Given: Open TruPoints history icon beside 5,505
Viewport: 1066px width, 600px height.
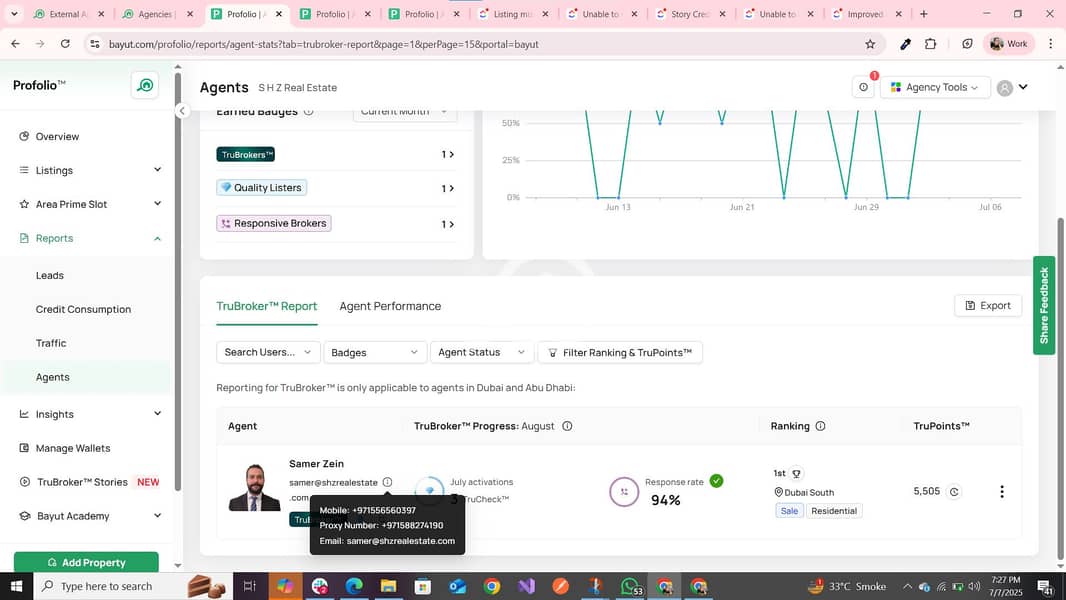Looking at the screenshot, I should pos(955,491).
